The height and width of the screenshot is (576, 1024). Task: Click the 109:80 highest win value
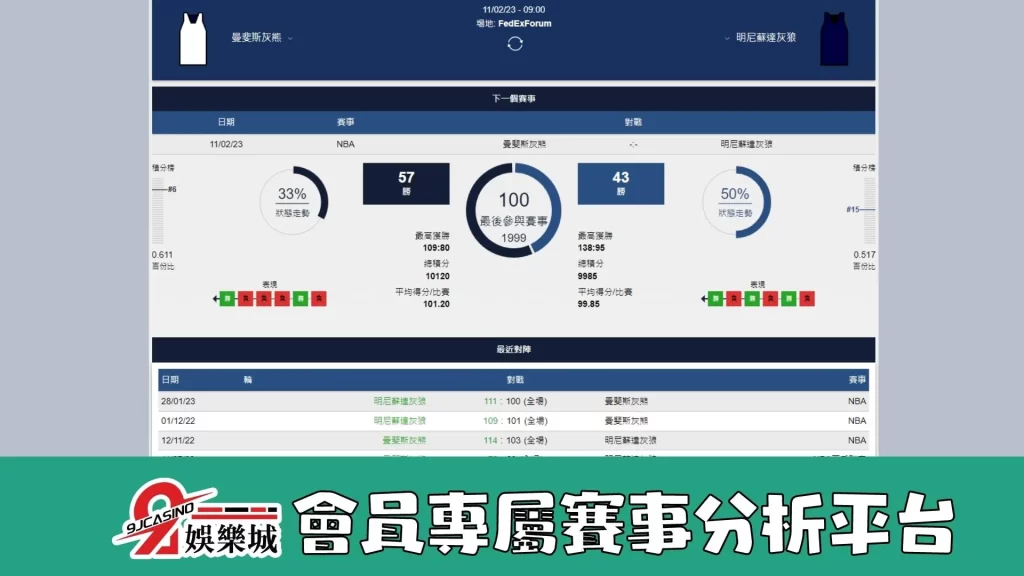coord(436,248)
